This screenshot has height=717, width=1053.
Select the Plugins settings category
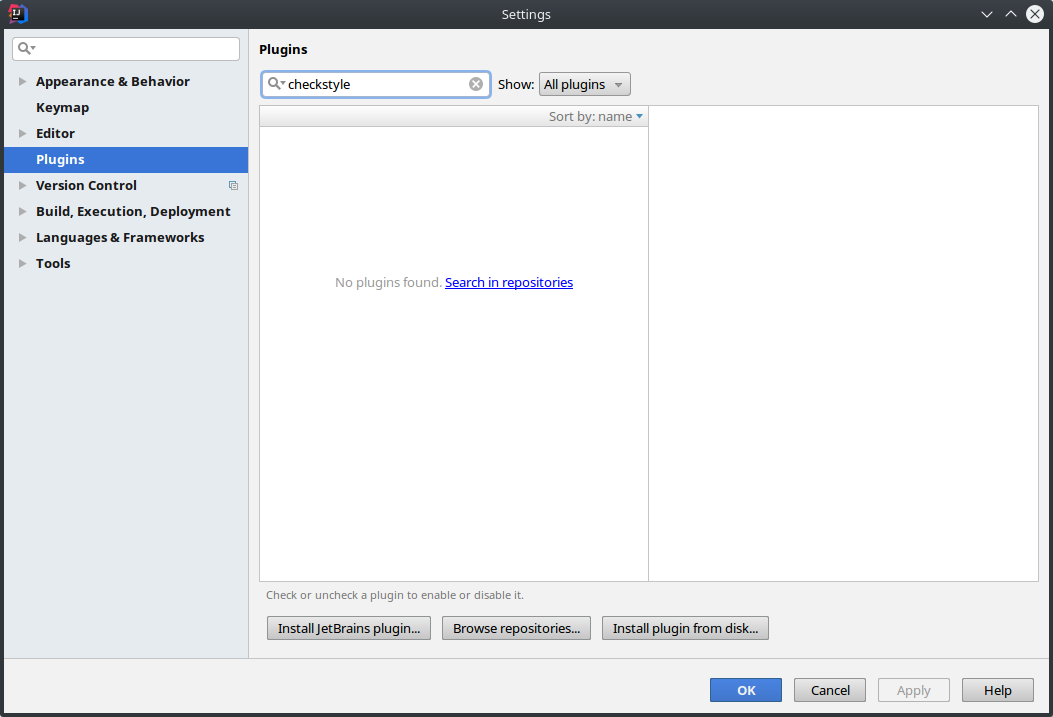pos(60,160)
